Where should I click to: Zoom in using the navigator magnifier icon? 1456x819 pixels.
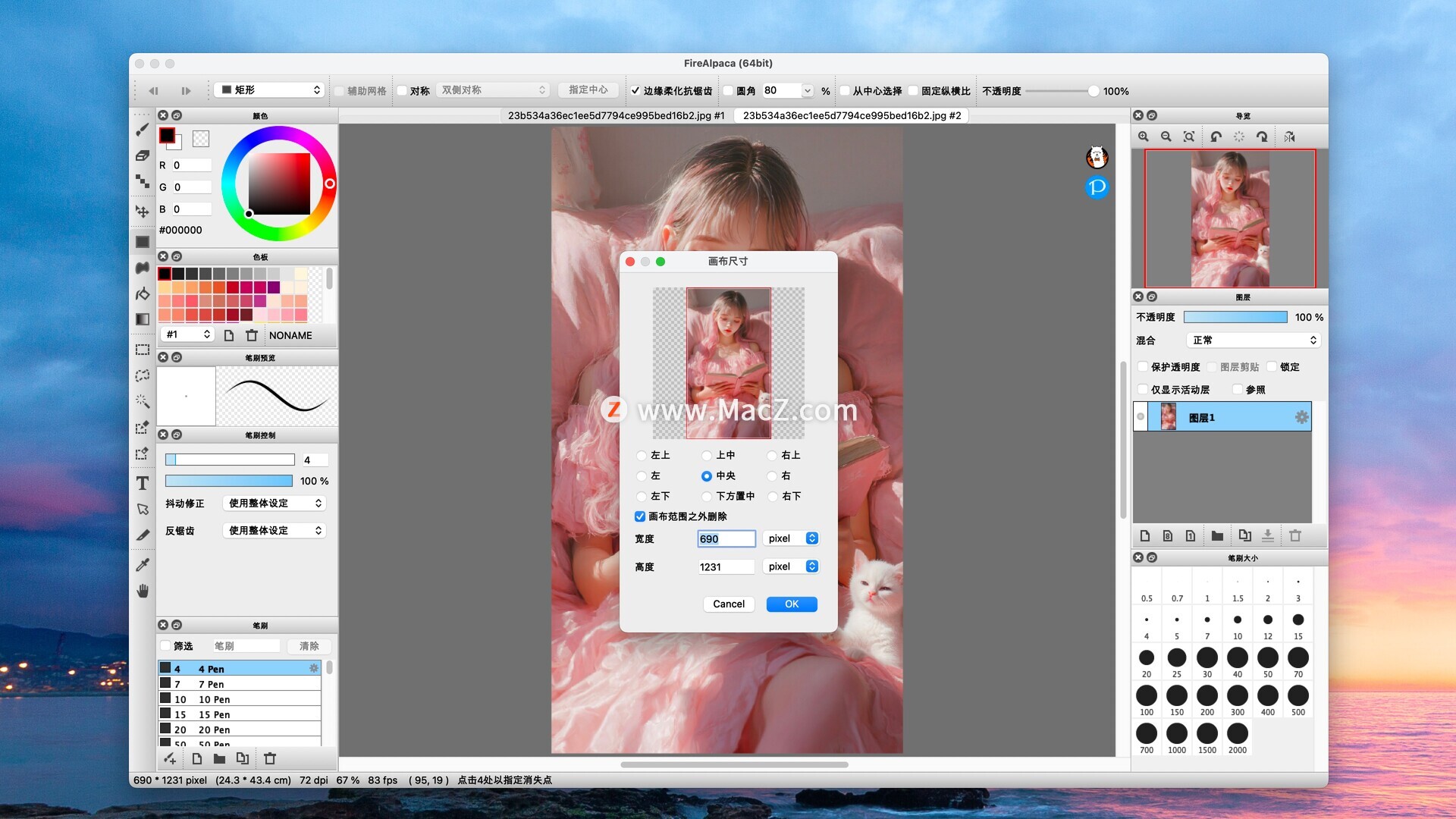[1144, 136]
